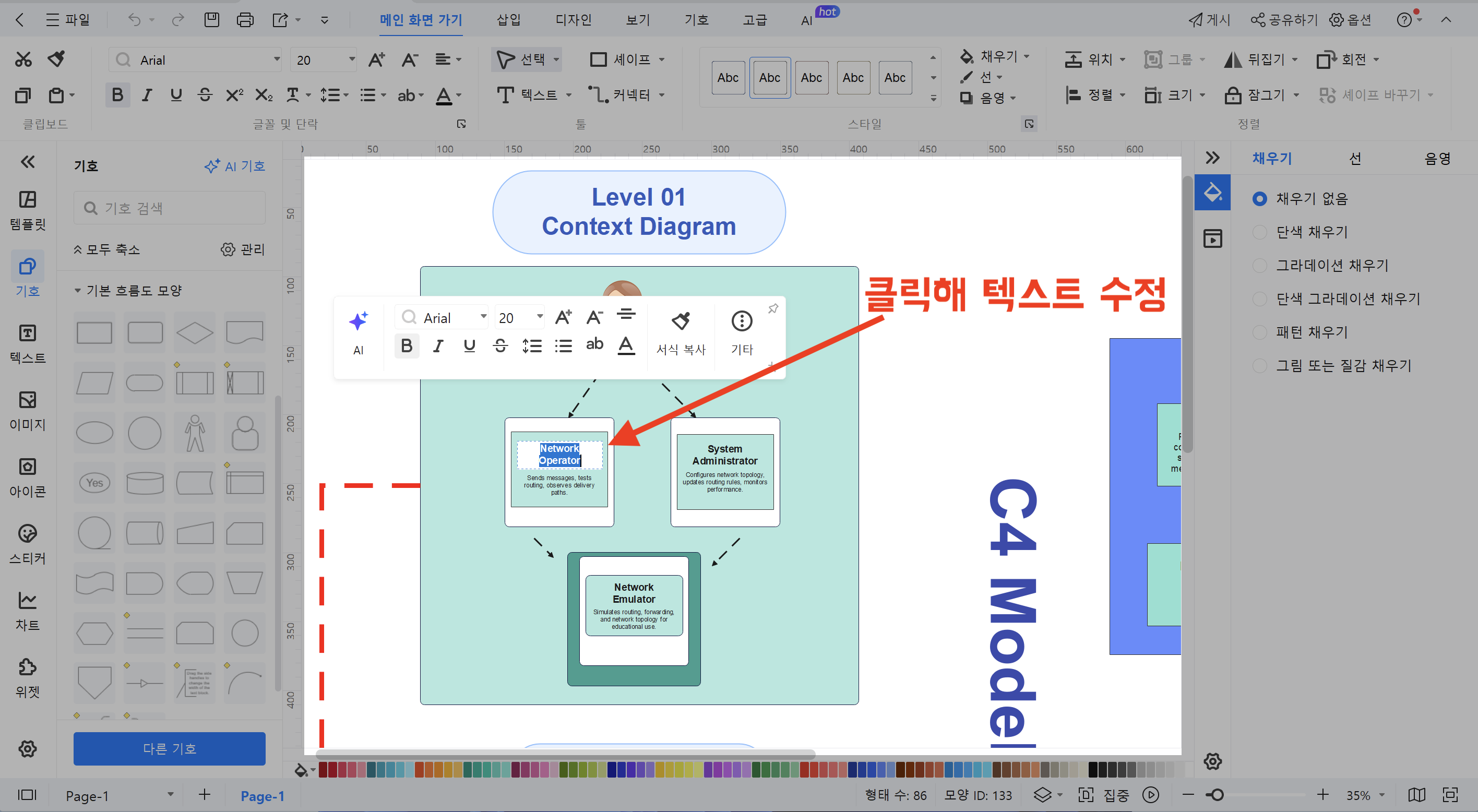Click the 공유하기 (Share) button
1478x812 pixels.
[x=1284, y=20]
